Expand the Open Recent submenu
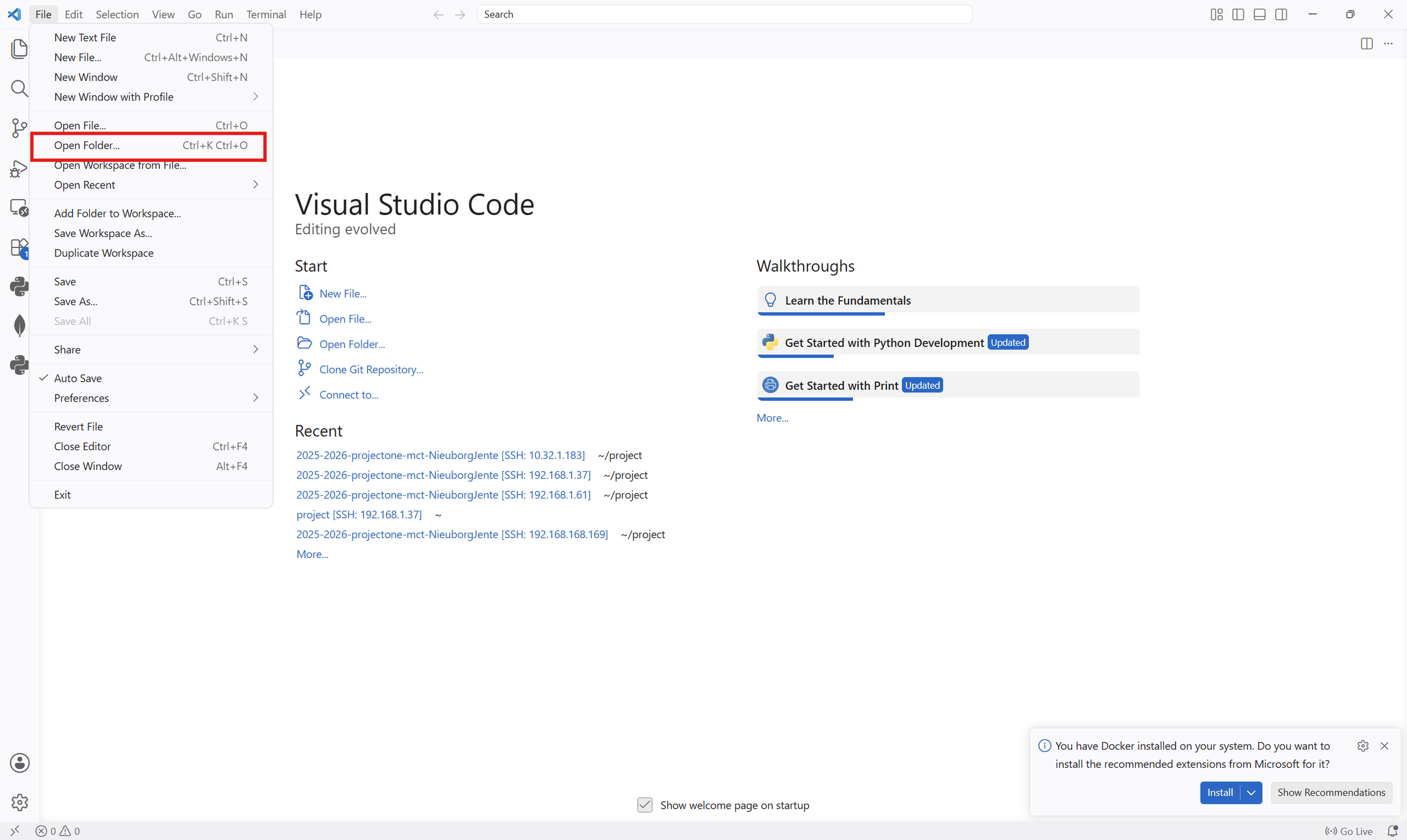The height and width of the screenshot is (840, 1407). (x=151, y=185)
